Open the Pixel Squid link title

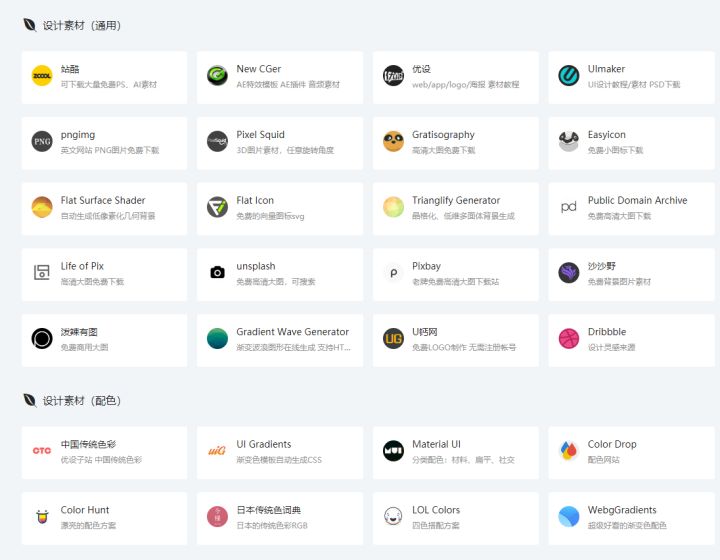(x=260, y=134)
